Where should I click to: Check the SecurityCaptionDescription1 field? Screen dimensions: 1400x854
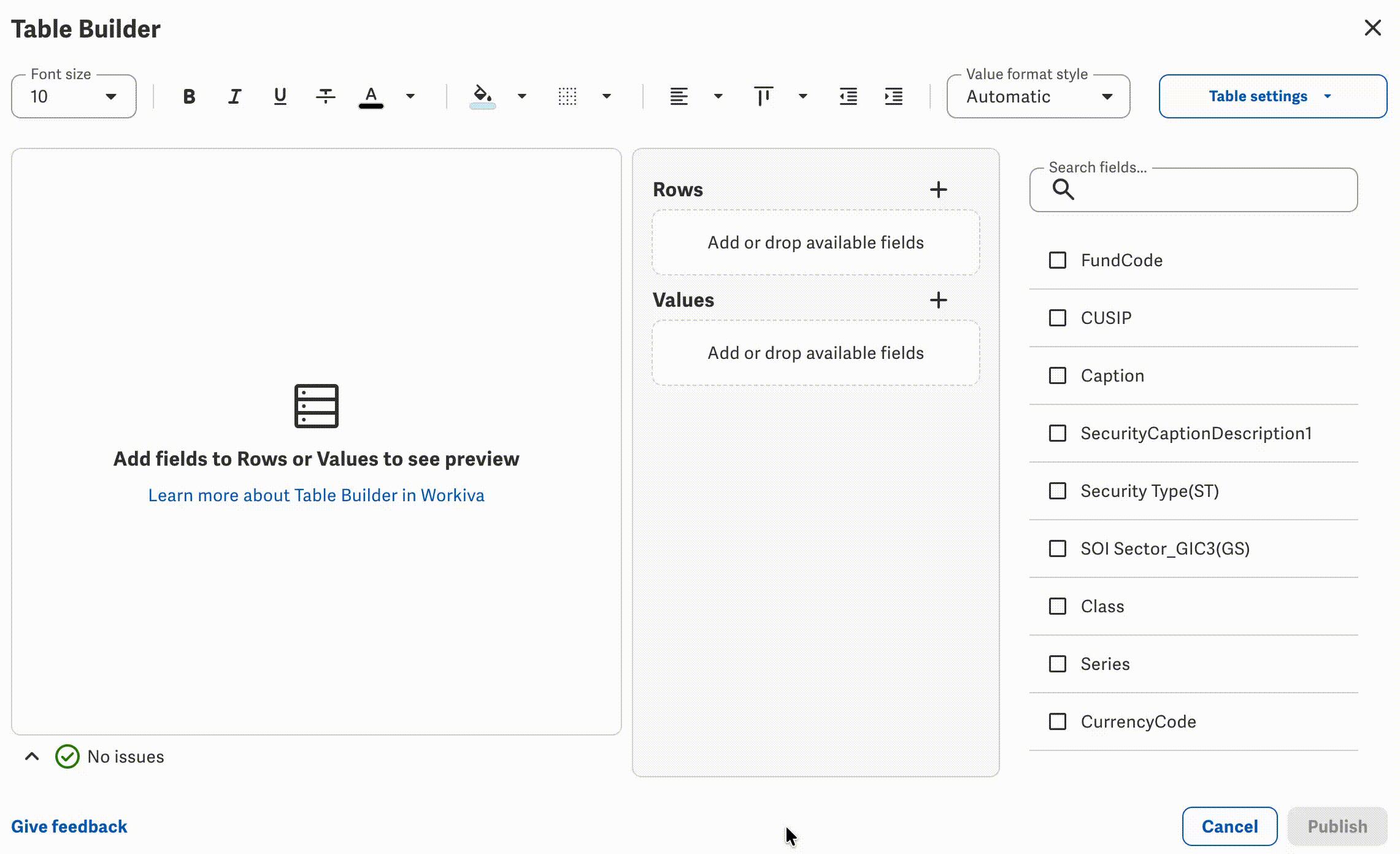[1058, 433]
